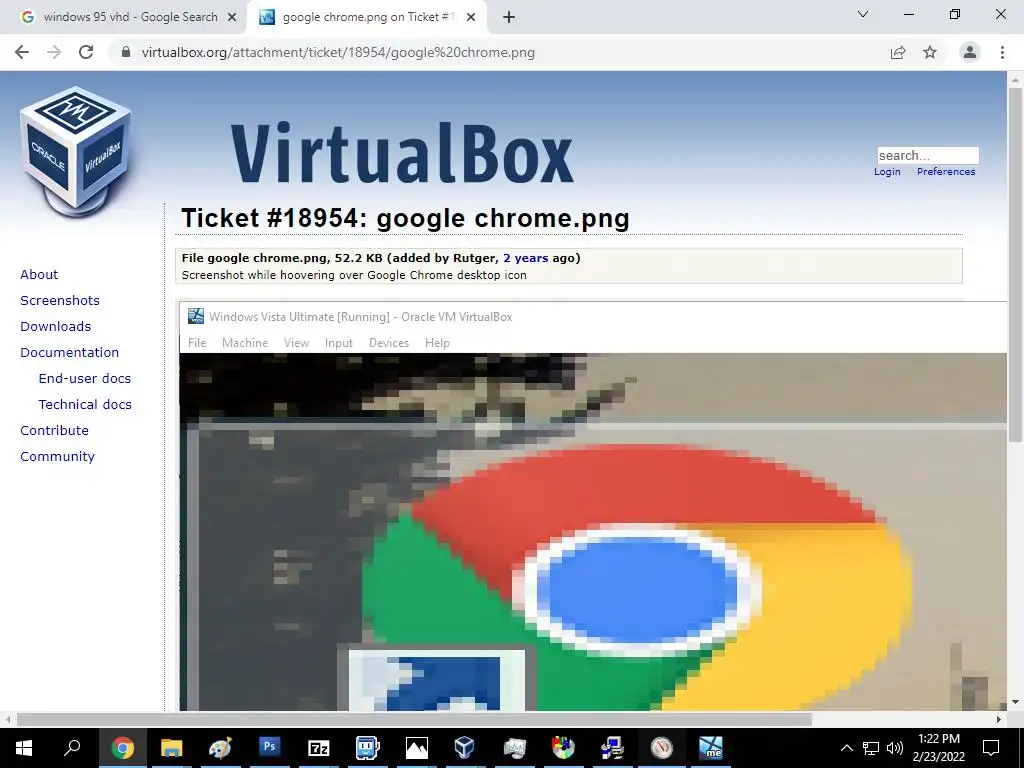Open Photoshop from the taskbar
Viewport: 1024px width, 768px height.
click(269, 748)
